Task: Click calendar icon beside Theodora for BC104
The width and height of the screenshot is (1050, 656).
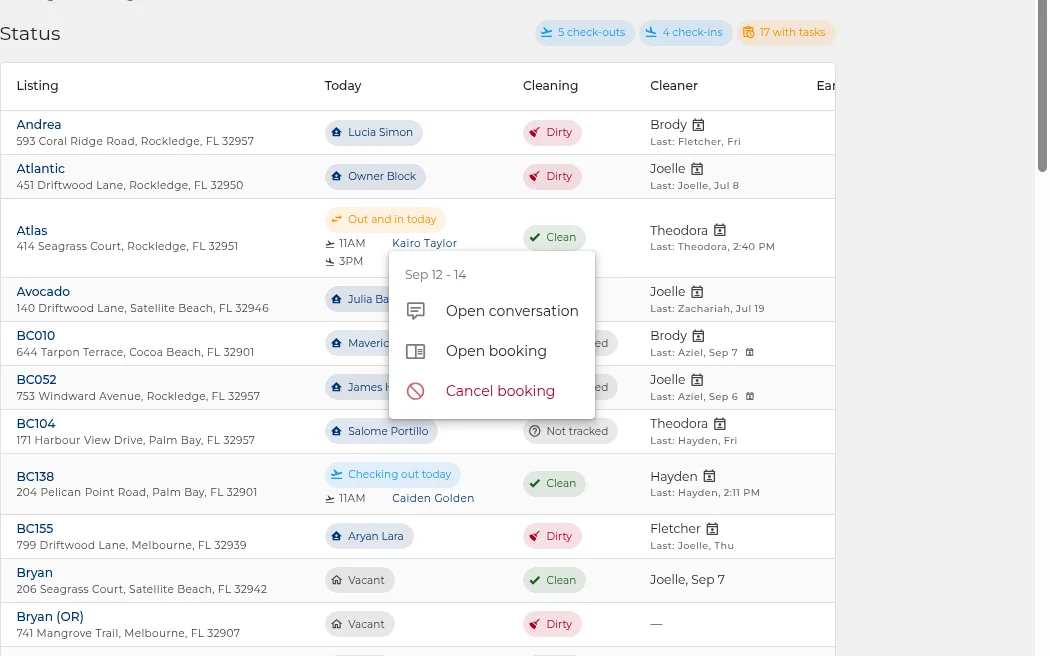Action: (x=720, y=424)
